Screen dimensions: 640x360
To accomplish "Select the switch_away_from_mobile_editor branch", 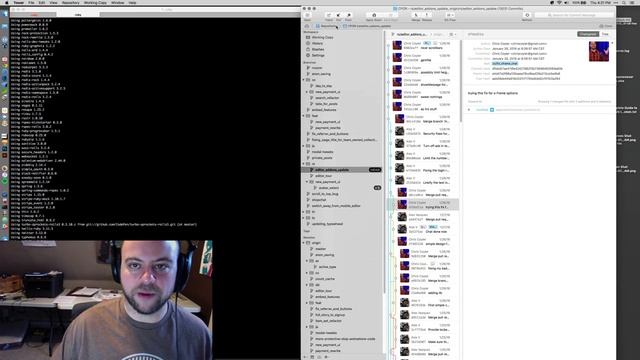I will [x=336, y=206].
